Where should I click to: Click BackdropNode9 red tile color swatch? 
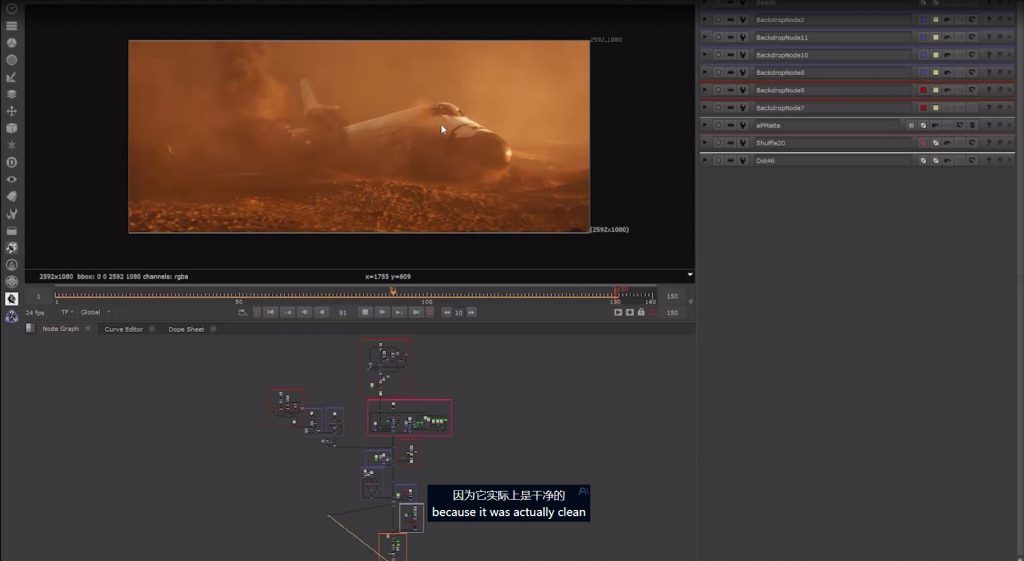coord(923,90)
